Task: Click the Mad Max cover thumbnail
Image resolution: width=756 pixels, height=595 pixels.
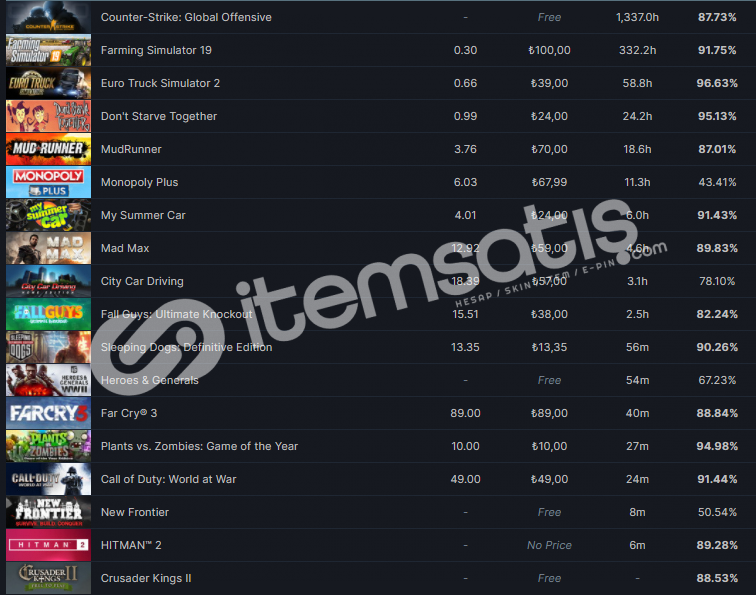Action: pos(48,248)
